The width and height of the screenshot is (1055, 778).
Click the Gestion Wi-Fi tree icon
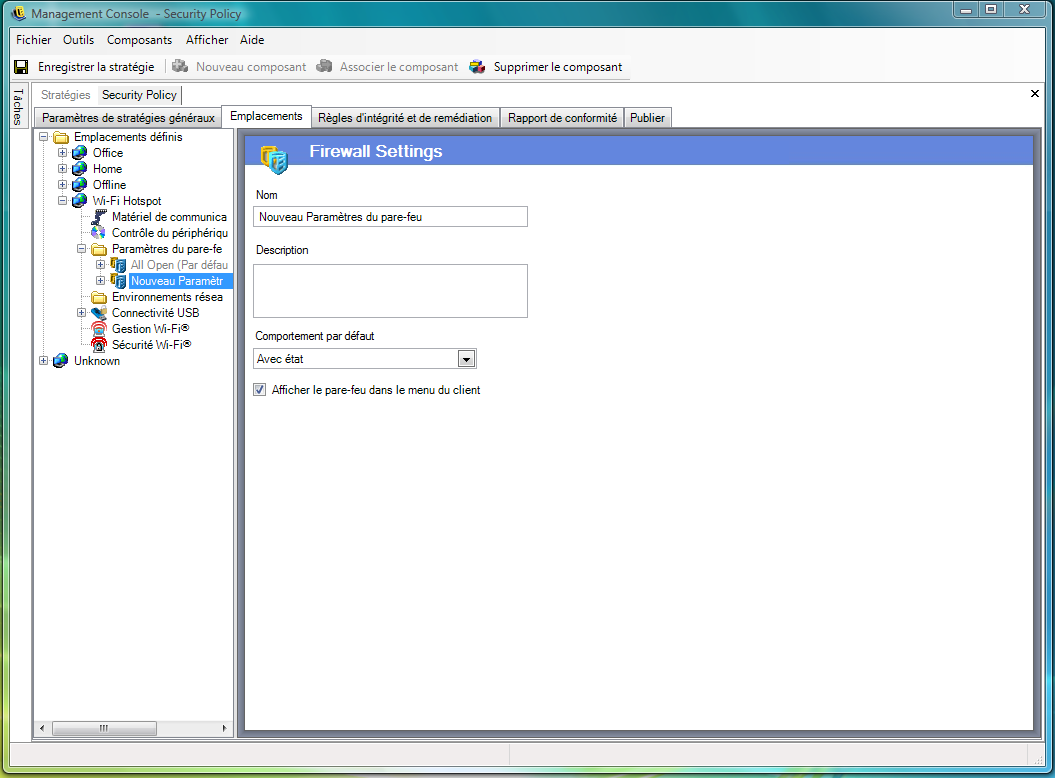tap(99, 329)
